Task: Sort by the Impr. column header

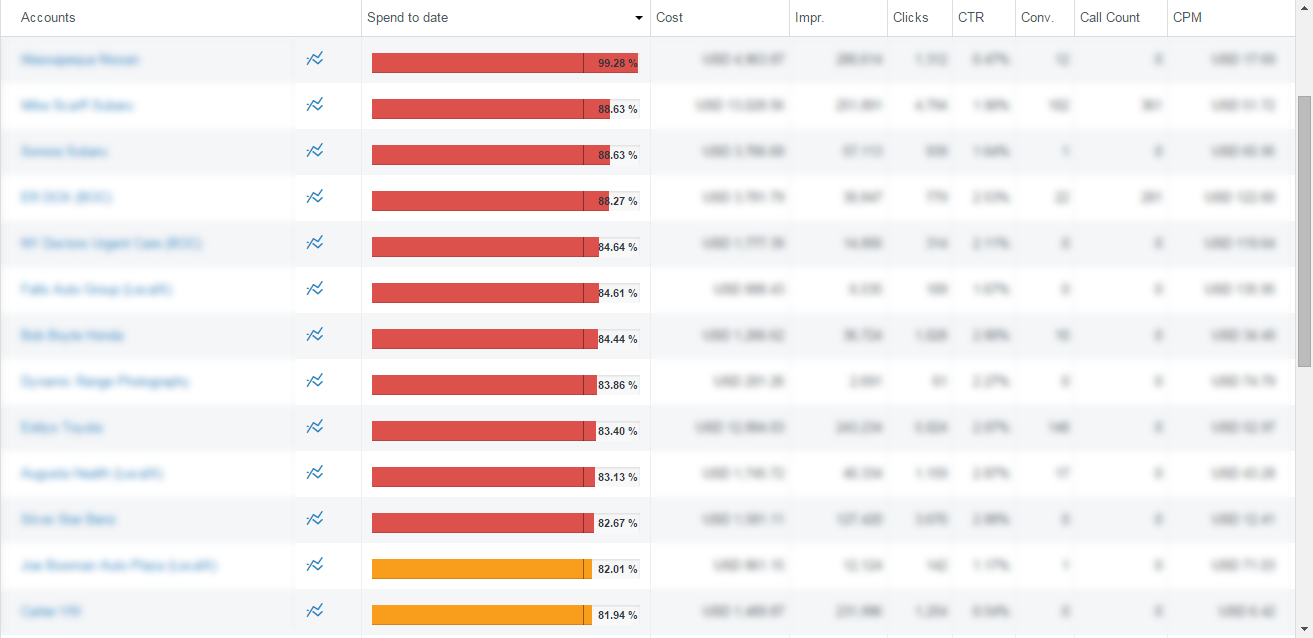Action: [x=809, y=17]
